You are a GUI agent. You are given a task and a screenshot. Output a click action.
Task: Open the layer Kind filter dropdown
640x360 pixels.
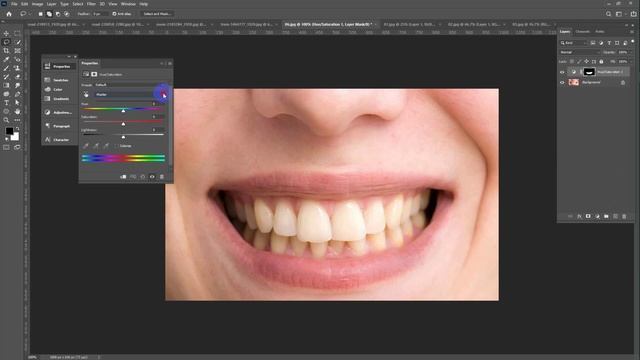tap(573, 43)
